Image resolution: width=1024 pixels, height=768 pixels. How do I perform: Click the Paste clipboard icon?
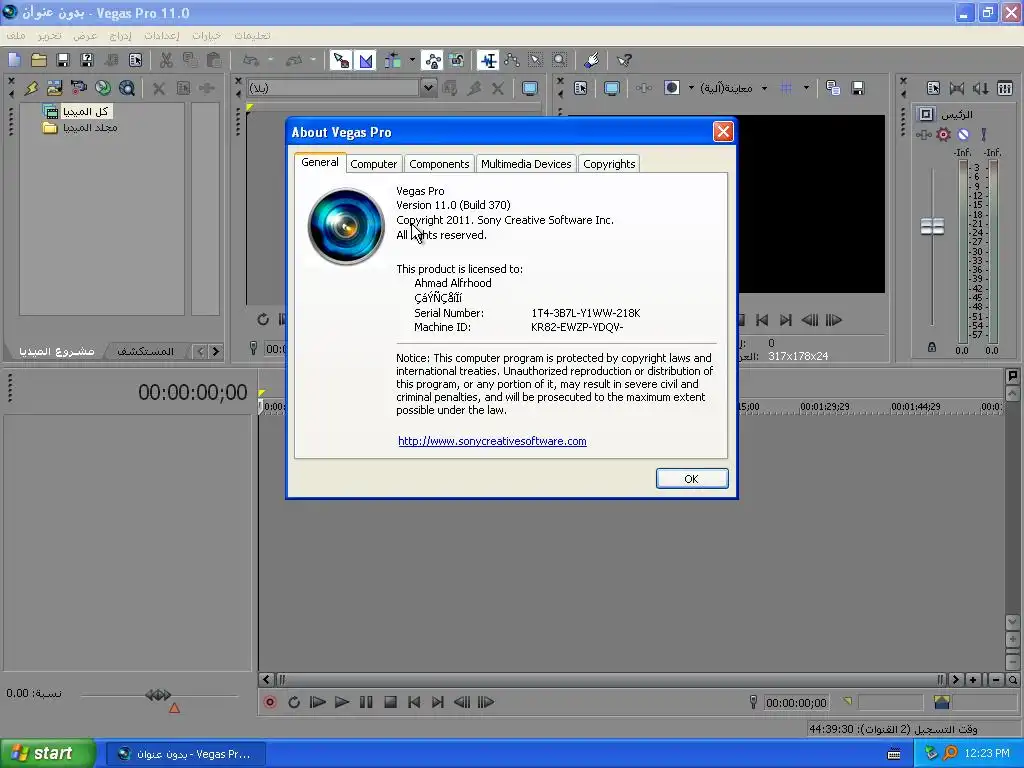(x=214, y=60)
